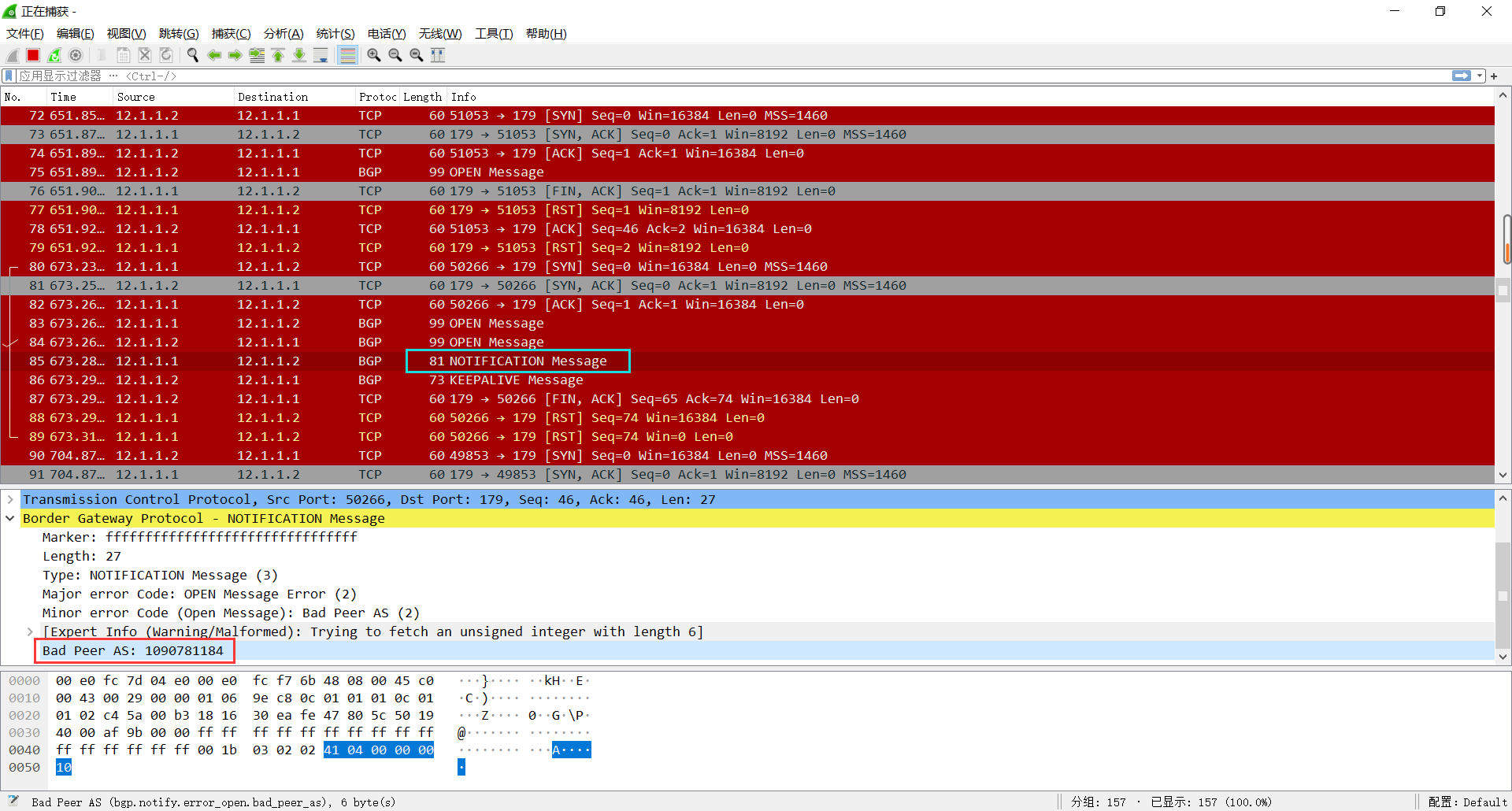Toggle auto-scroll during live capture
This screenshot has height=811, width=1512.
pos(321,55)
